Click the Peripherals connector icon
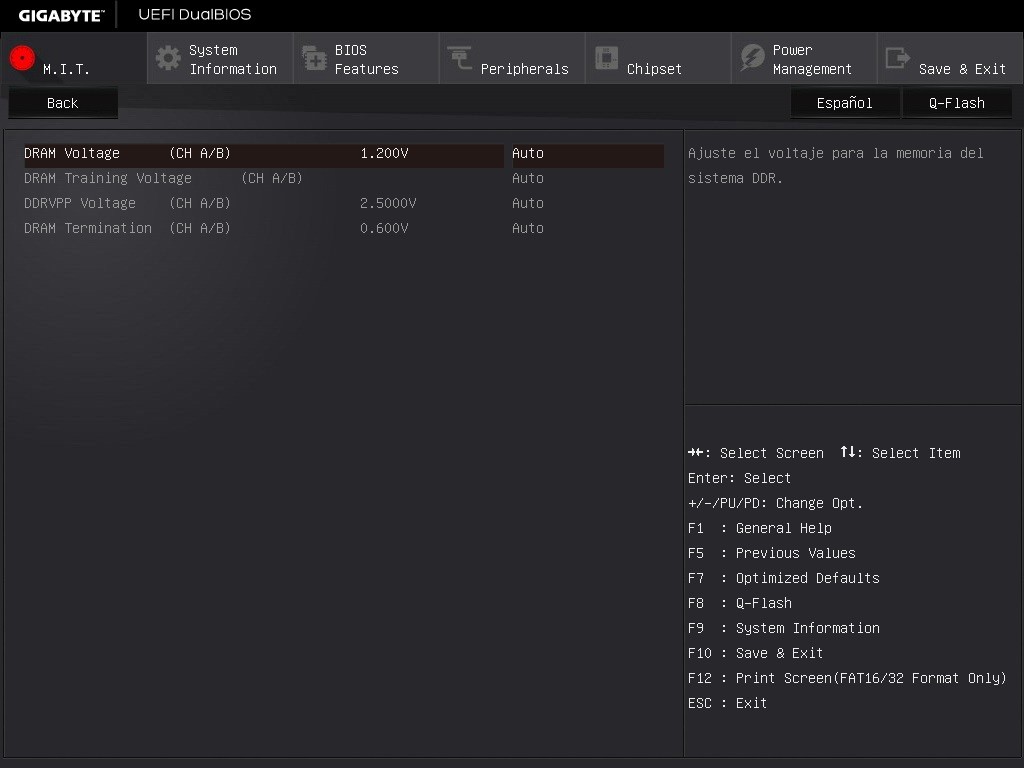The width and height of the screenshot is (1024, 768). (458, 58)
